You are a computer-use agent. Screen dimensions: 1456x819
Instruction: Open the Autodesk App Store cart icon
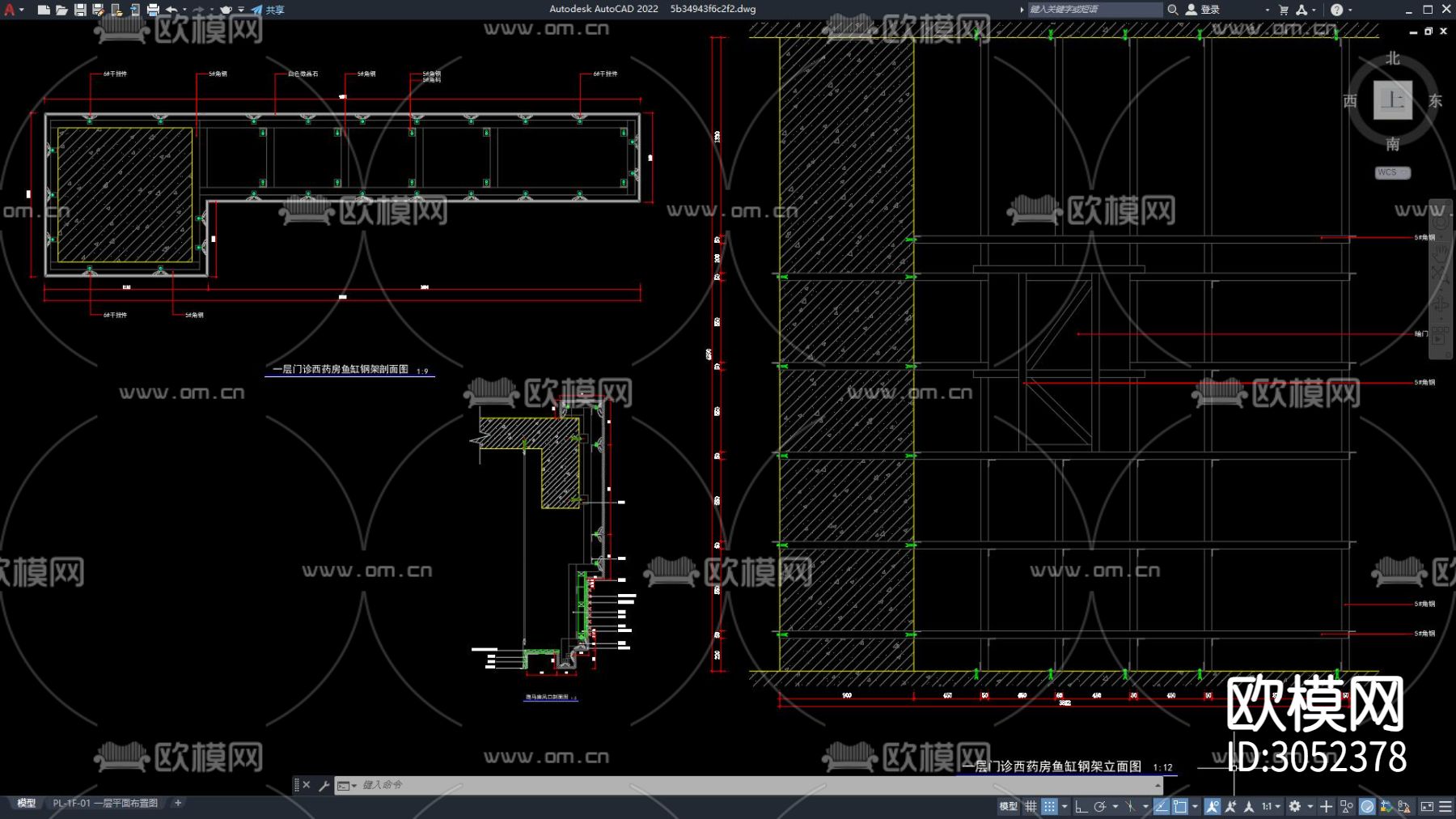pos(1284,10)
